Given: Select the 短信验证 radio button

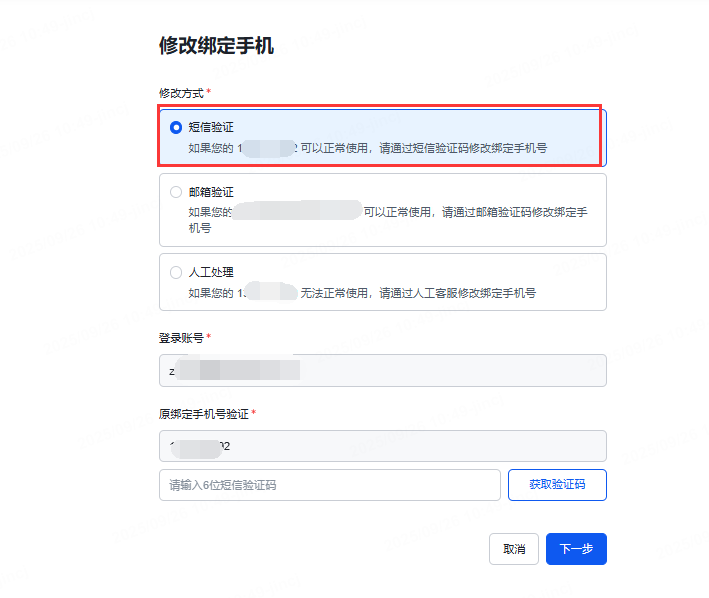Looking at the screenshot, I should (x=176, y=127).
